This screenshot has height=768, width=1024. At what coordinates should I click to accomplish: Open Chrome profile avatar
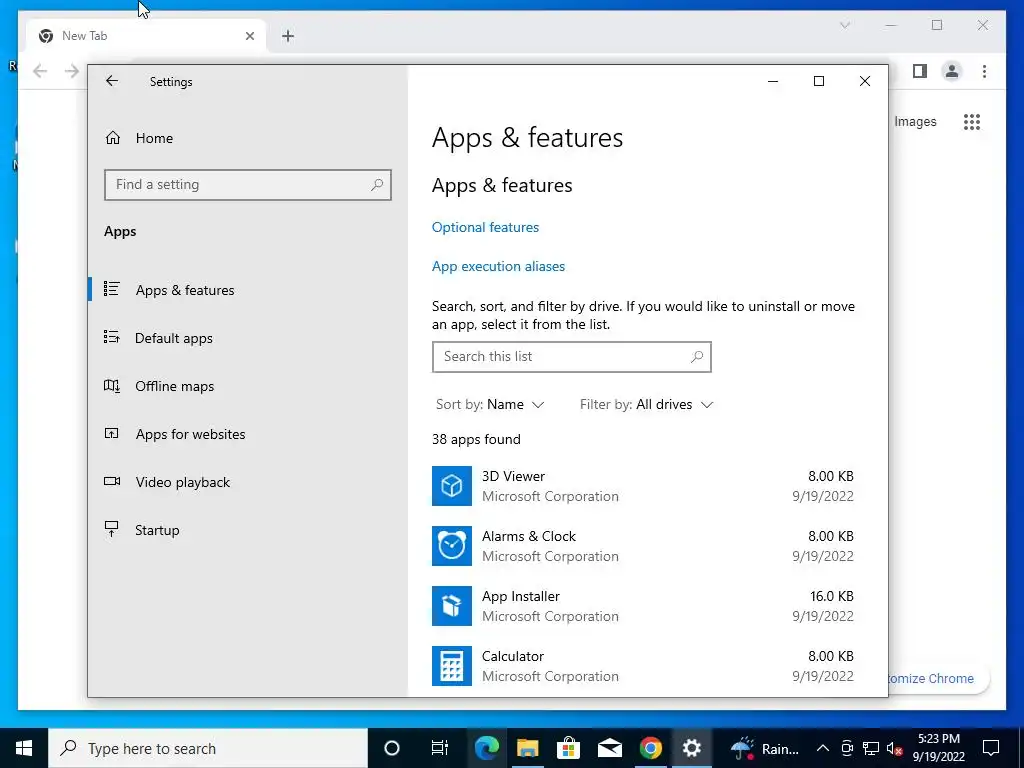click(x=952, y=71)
